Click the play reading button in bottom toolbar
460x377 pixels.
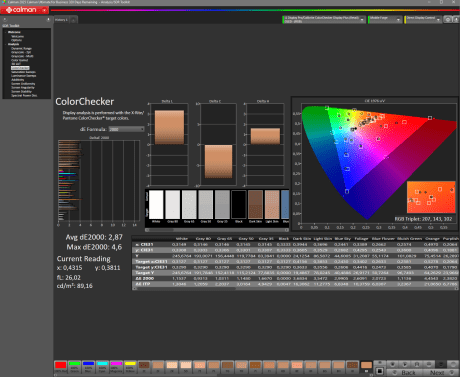click(x=405, y=364)
